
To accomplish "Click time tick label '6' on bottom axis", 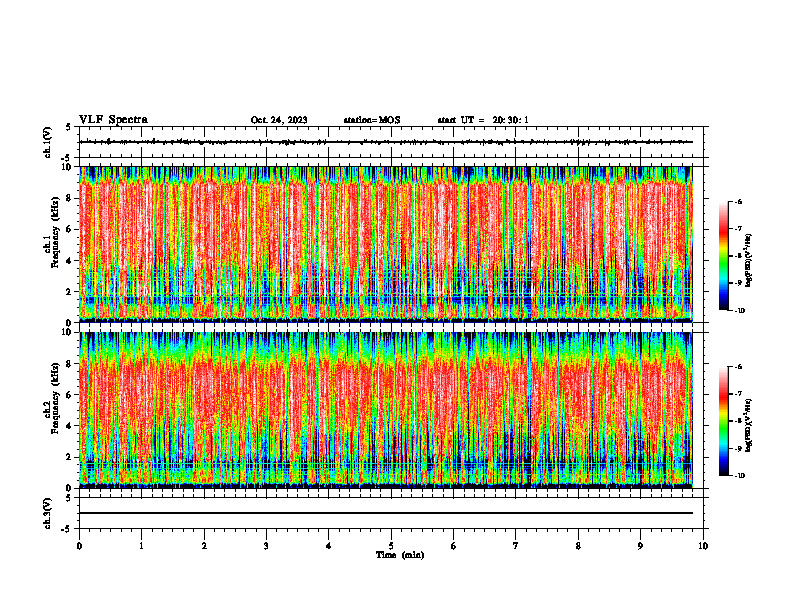I will click(453, 546).
